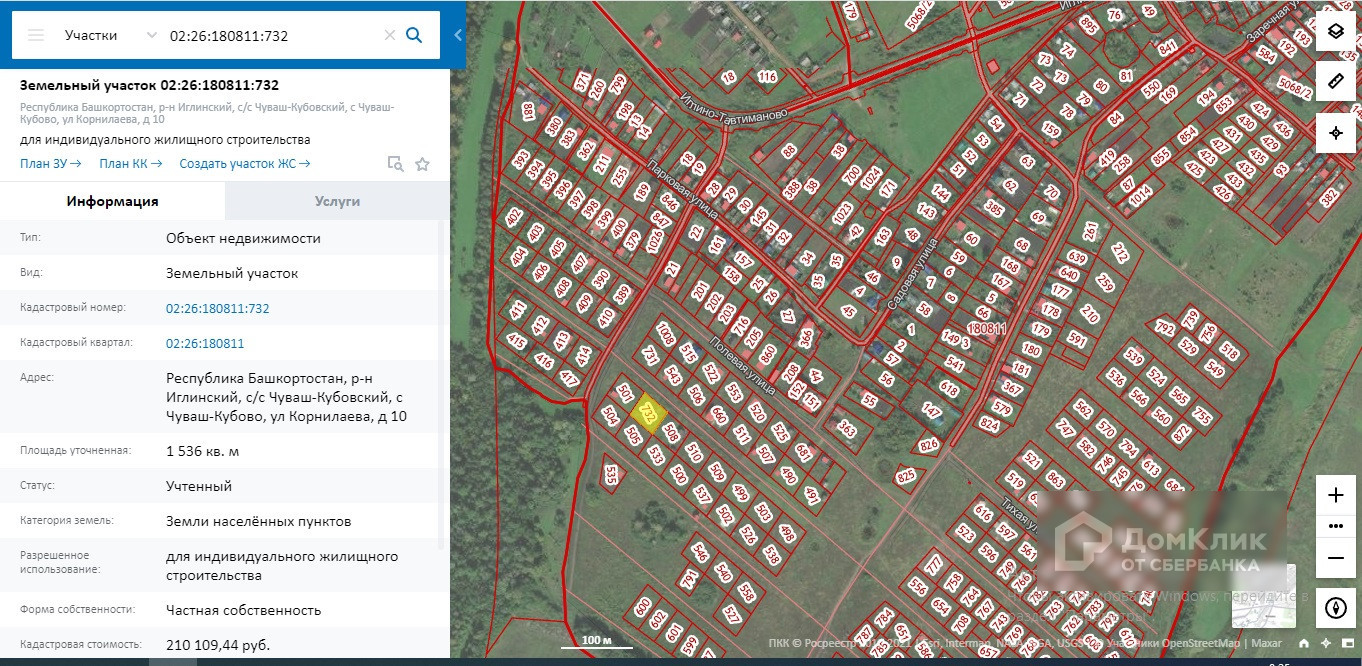This screenshot has width=1362, height=666.
Task: Click the cadastral number search field
Action: click(270, 35)
